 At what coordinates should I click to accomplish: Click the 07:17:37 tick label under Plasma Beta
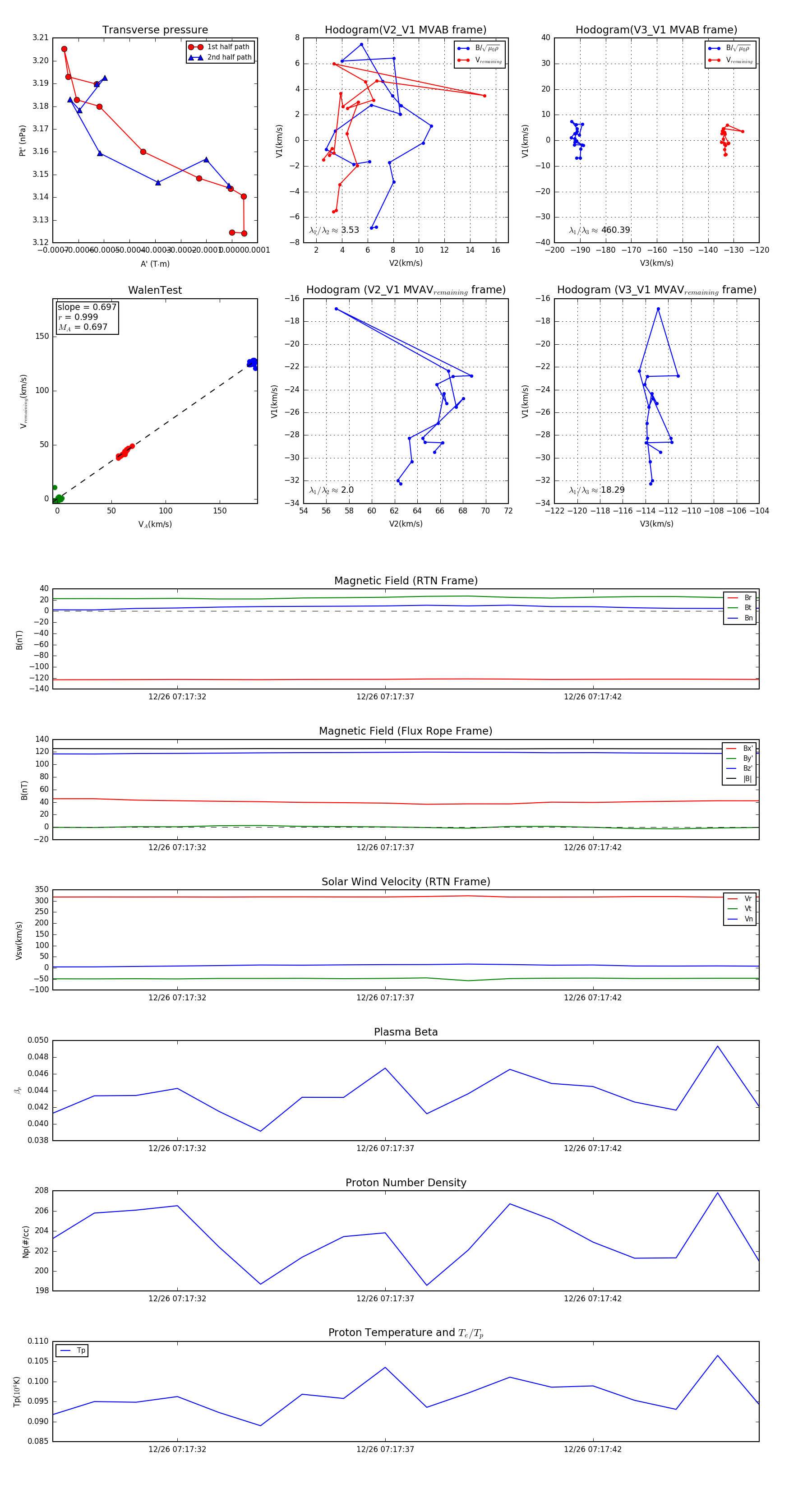(x=385, y=1148)
